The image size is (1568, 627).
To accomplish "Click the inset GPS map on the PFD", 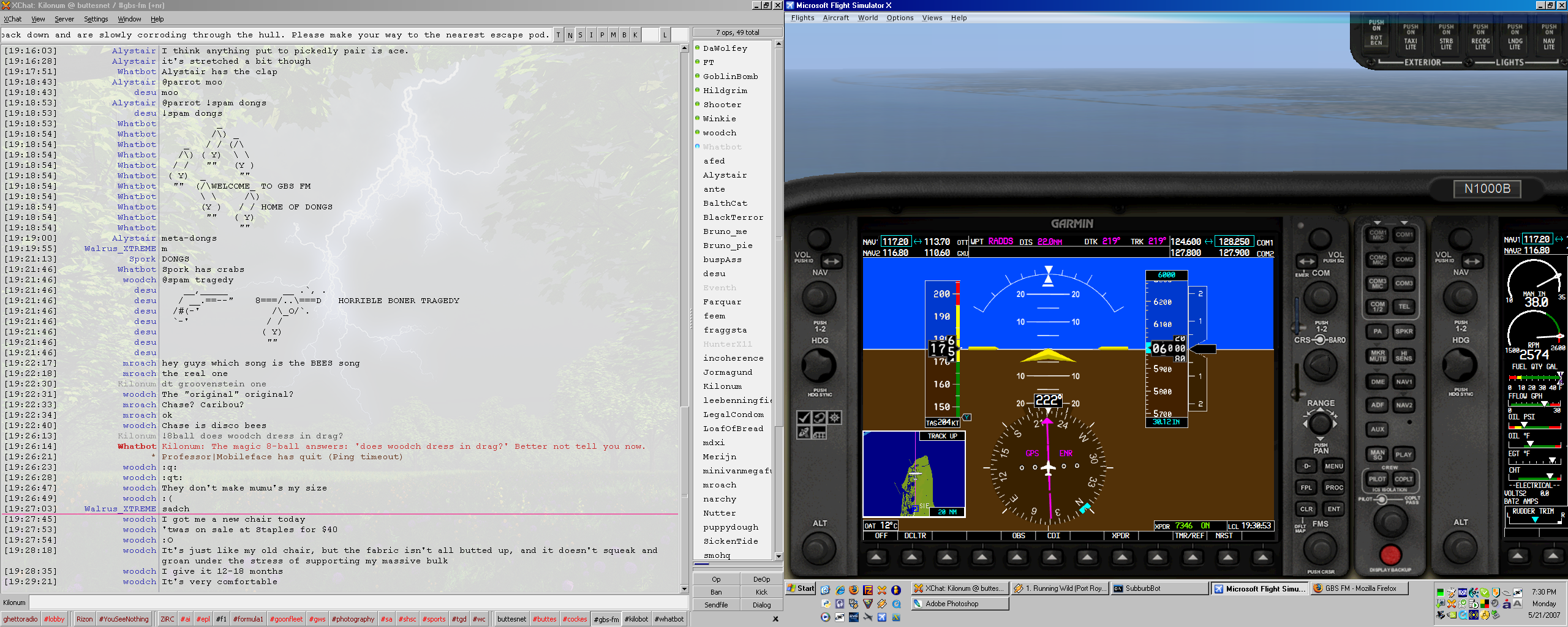I will (914, 474).
